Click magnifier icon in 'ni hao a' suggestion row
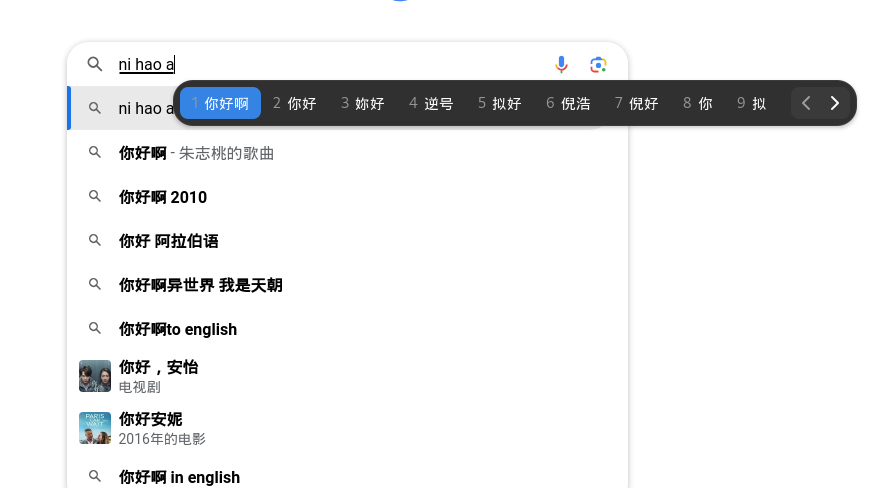Viewport: 882px width, 488px height. tap(94, 108)
